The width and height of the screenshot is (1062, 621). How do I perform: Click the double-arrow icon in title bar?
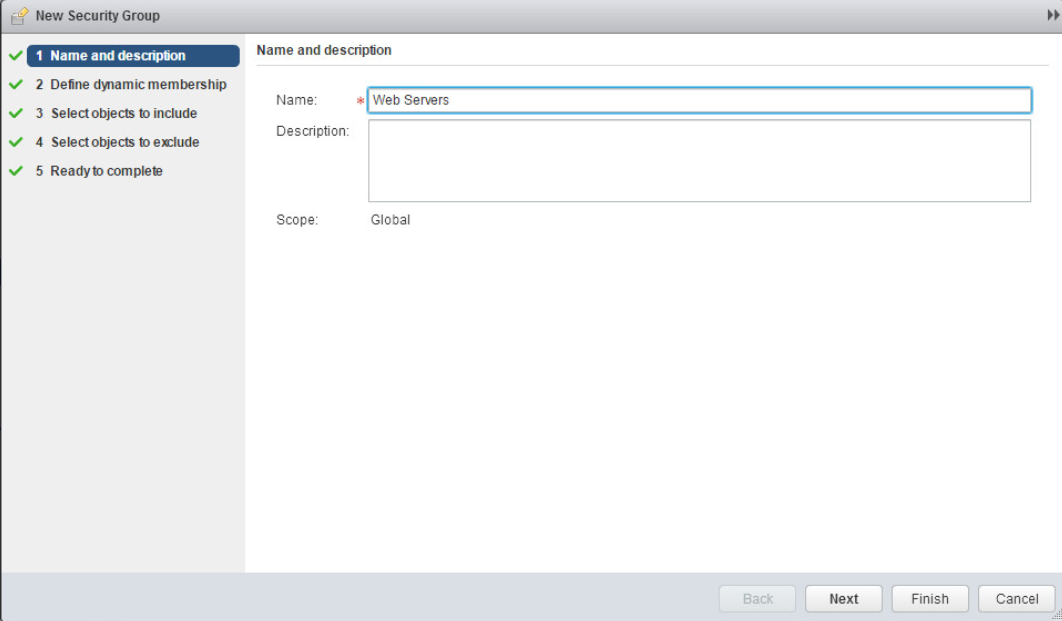(1052, 16)
